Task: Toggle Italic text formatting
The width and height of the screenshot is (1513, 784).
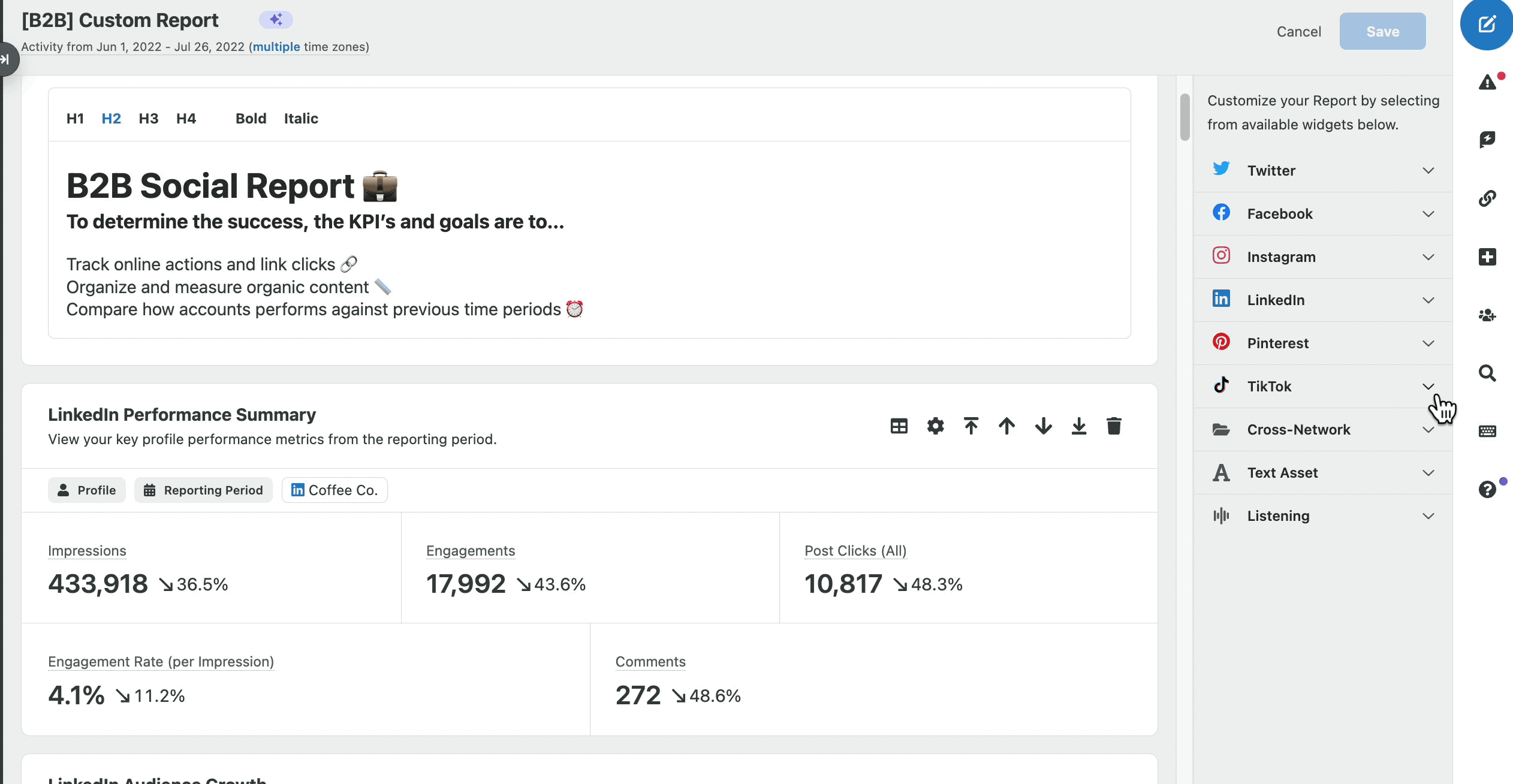Action: pyautogui.click(x=301, y=119)
